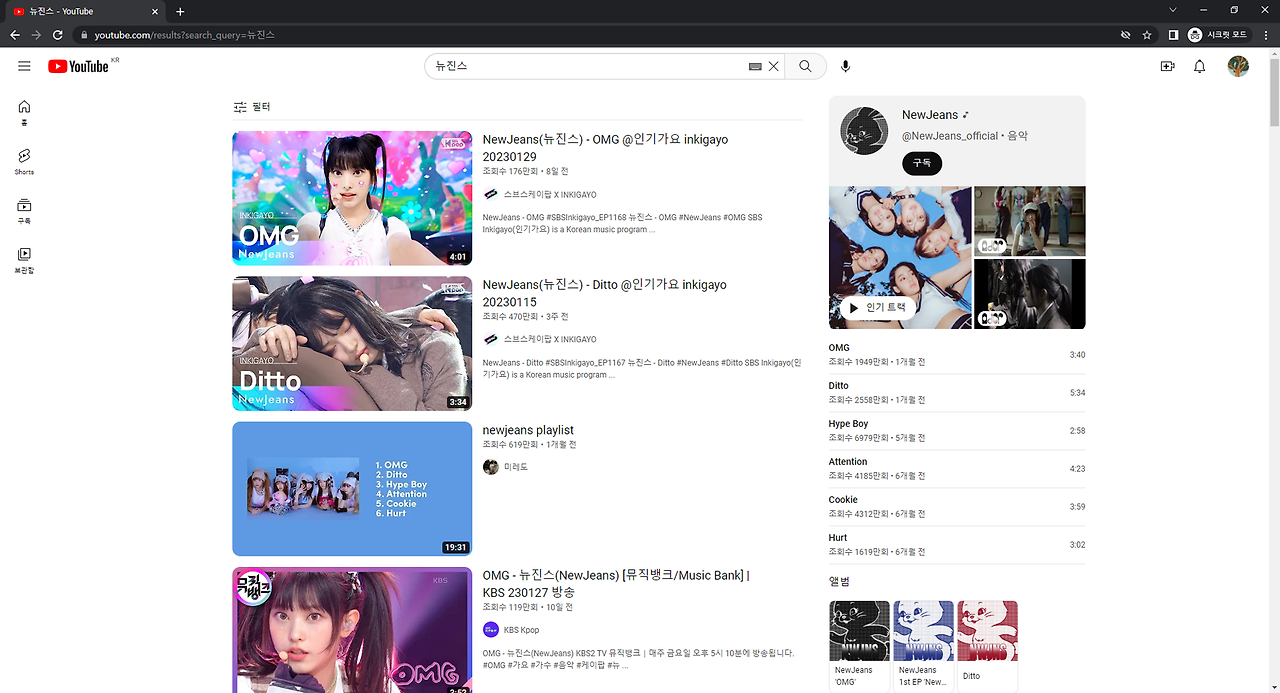The width and height of the screenshot is (1280, 693).
Task: Reload the page in the browser
Action: 58,35
